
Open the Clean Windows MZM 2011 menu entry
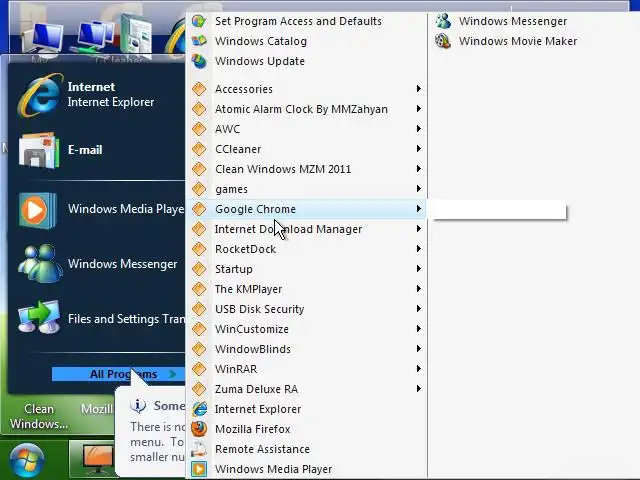(x=306, y=169)
